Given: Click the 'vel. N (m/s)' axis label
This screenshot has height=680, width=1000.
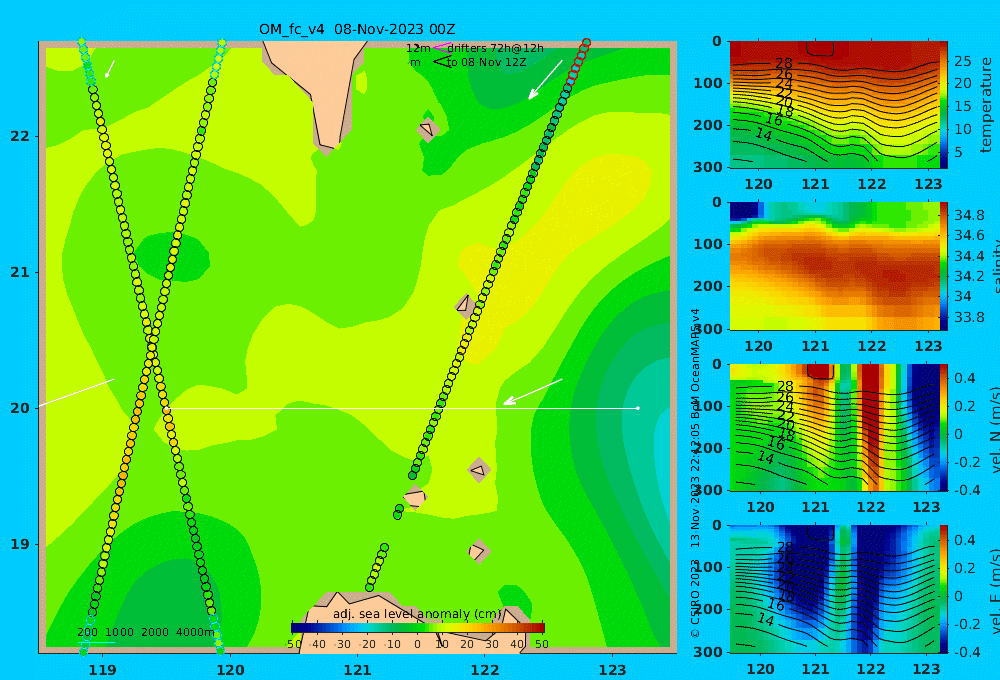Looking at the screenshot, I should (994, 429).
